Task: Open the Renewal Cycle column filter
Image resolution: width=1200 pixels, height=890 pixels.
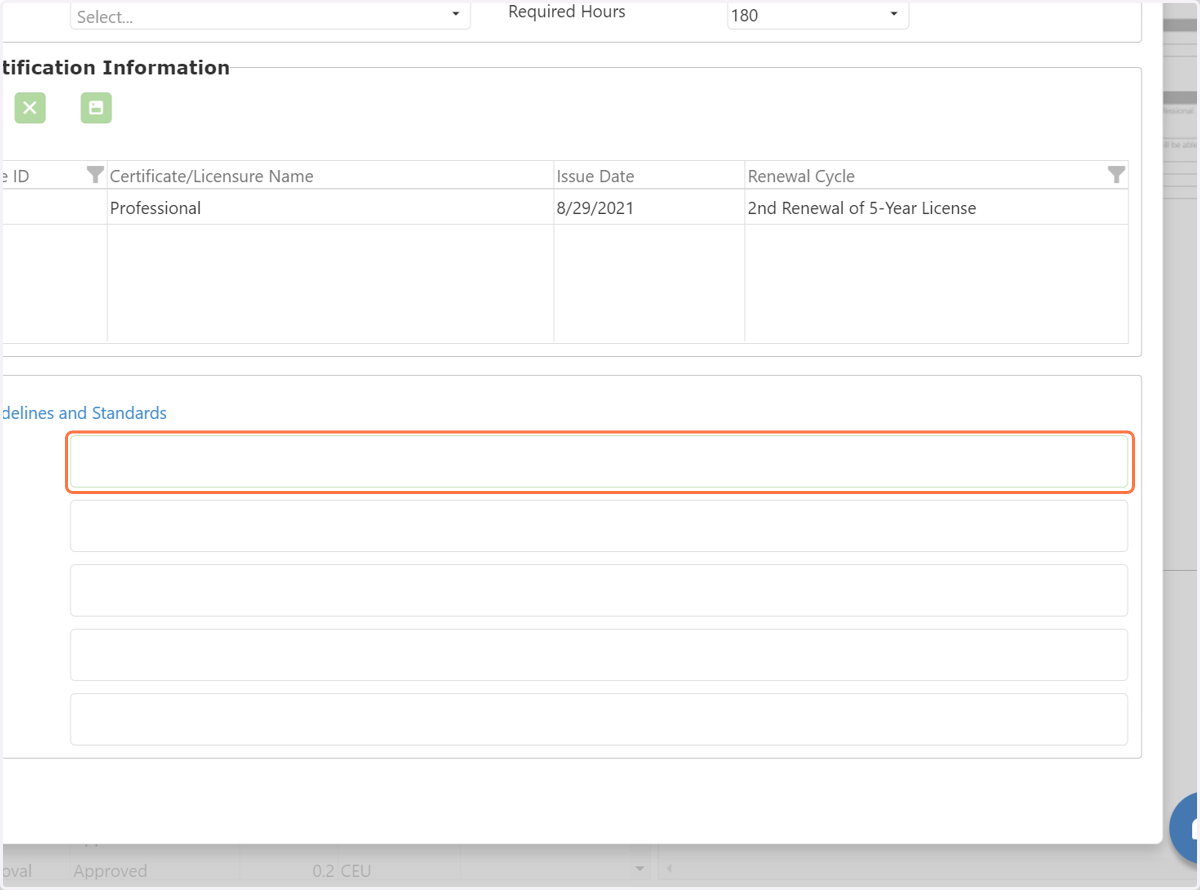Action: pyautogui.click(x=1116, y=175)
